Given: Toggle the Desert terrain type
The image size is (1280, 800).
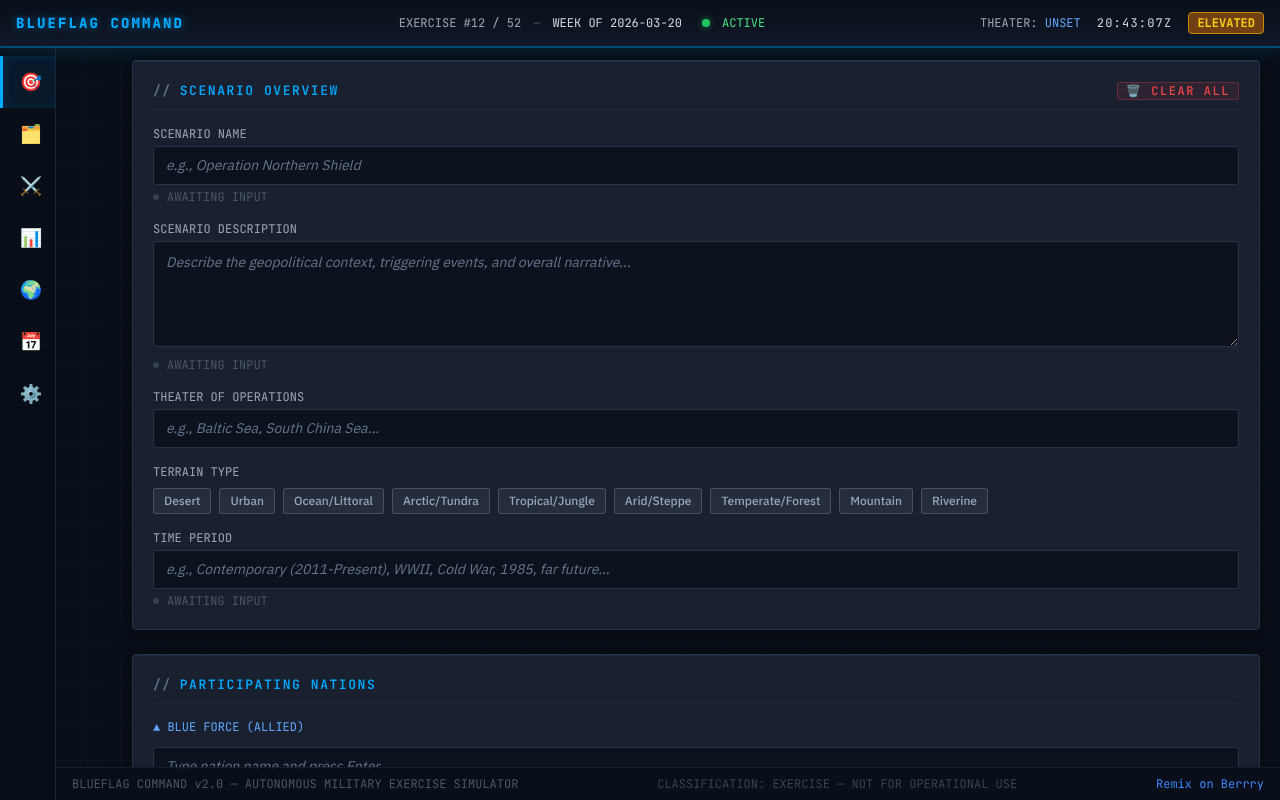Looking at the screenshot, I should (181, 500).
